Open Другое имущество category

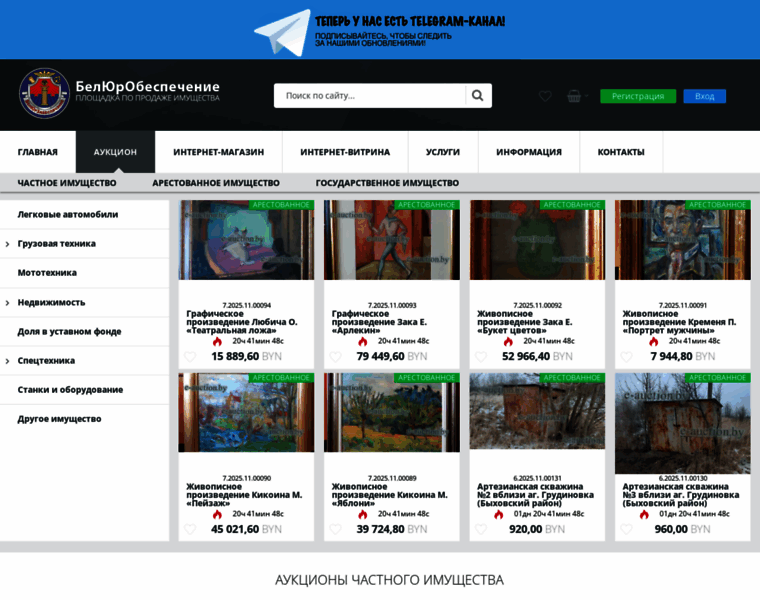coord(59,419)
